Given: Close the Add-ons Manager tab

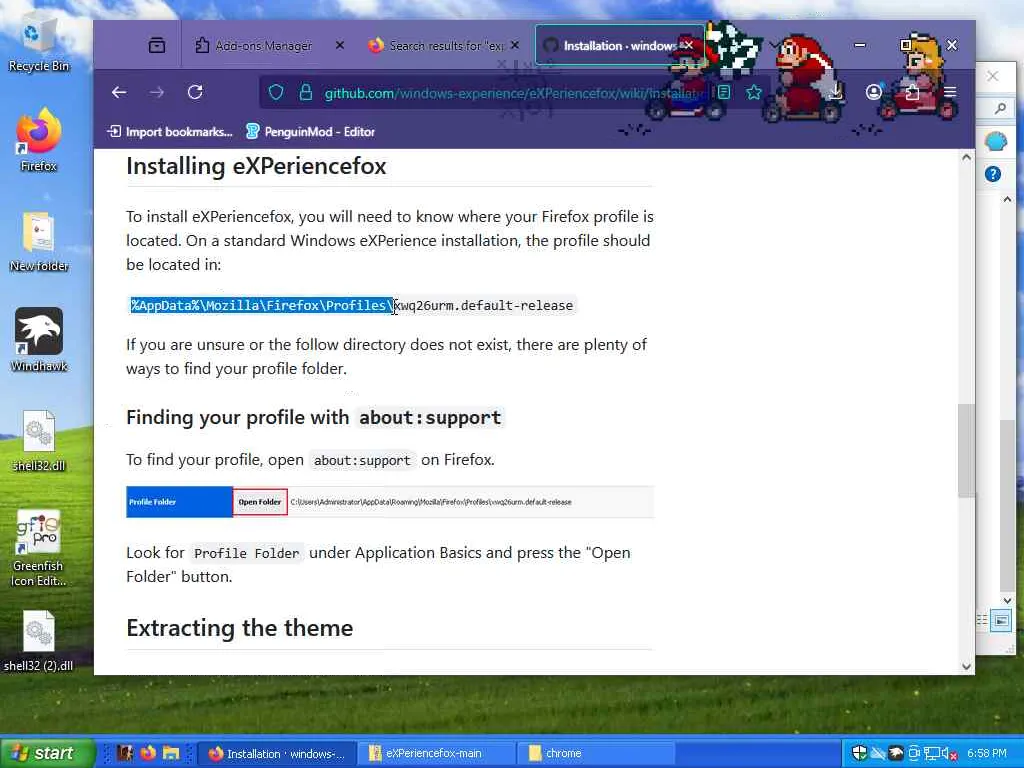Looking at the screenshot, I should pyautogui.click(x=340, y=46).
